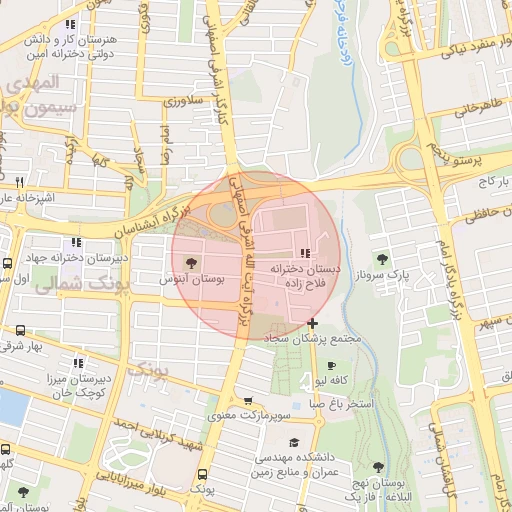Select the school icon of هنرستان کار و دانش

coord(70,24)
